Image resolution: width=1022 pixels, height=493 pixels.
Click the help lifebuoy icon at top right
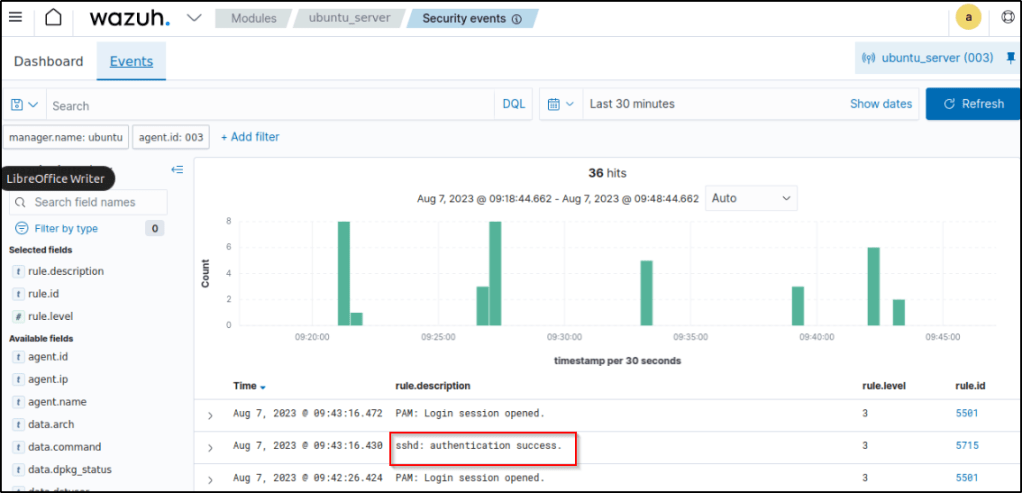1007,18
